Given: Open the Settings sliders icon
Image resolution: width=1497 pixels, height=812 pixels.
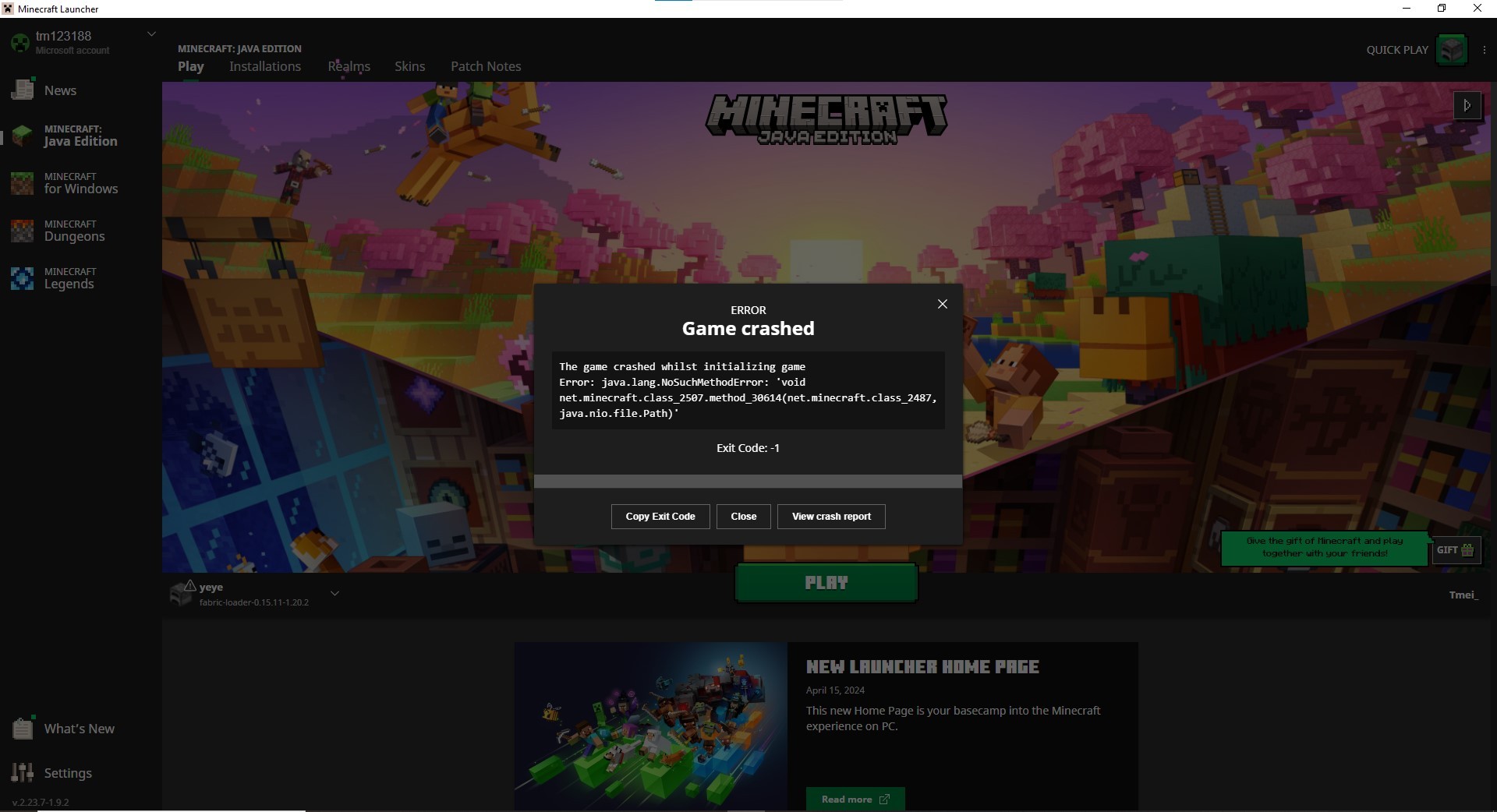Looking at the screenshot, I should [23, 772].
